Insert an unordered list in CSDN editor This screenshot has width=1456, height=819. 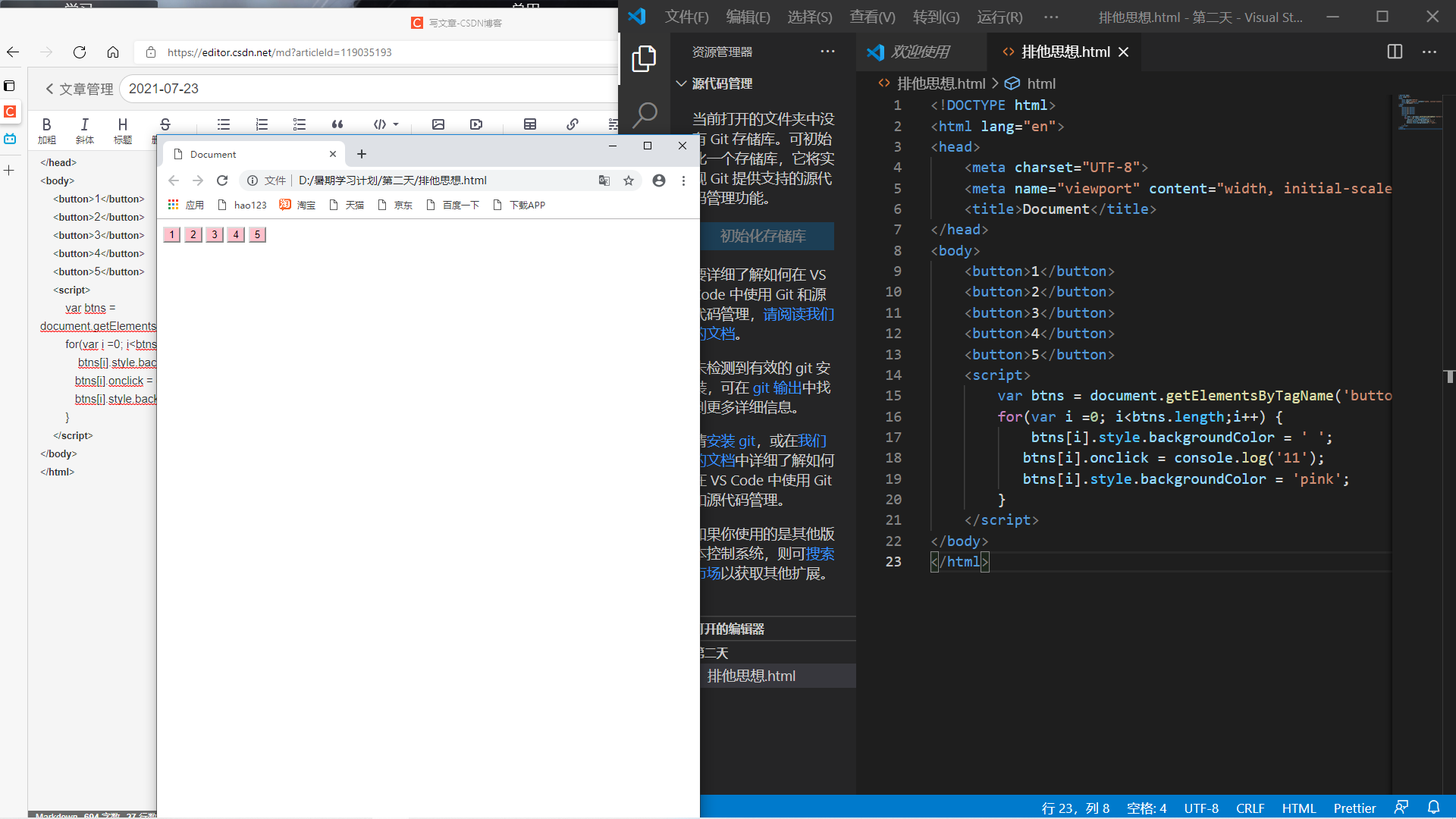[x=224, y=124]
